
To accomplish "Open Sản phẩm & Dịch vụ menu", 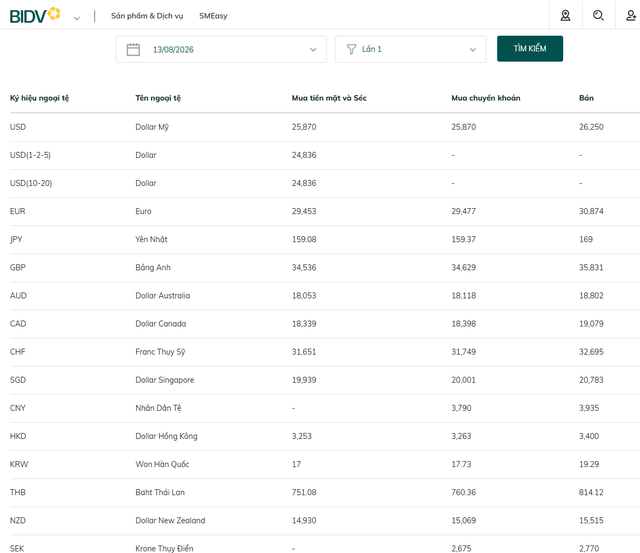I will coord(147,16).
